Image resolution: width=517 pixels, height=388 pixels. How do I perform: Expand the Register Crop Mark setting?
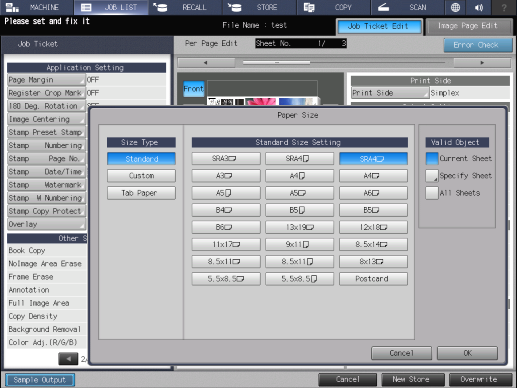click(x=46, y=93)
